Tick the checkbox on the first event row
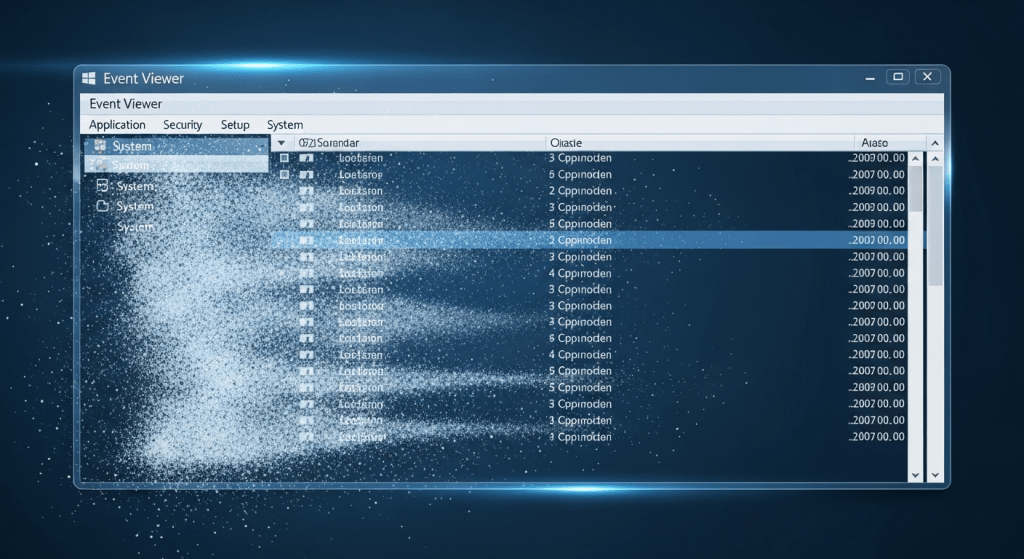 click(x=284, y=158)
